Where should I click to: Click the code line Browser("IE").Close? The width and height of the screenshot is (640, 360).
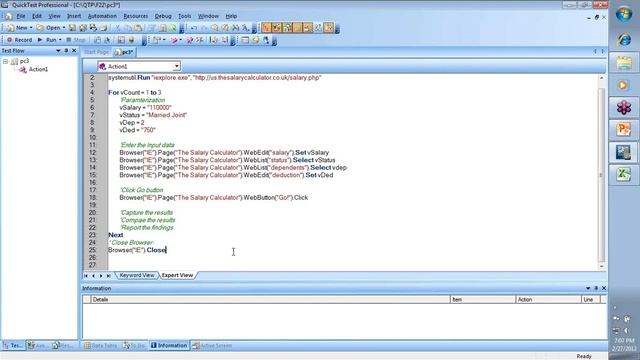click(137, 250)
